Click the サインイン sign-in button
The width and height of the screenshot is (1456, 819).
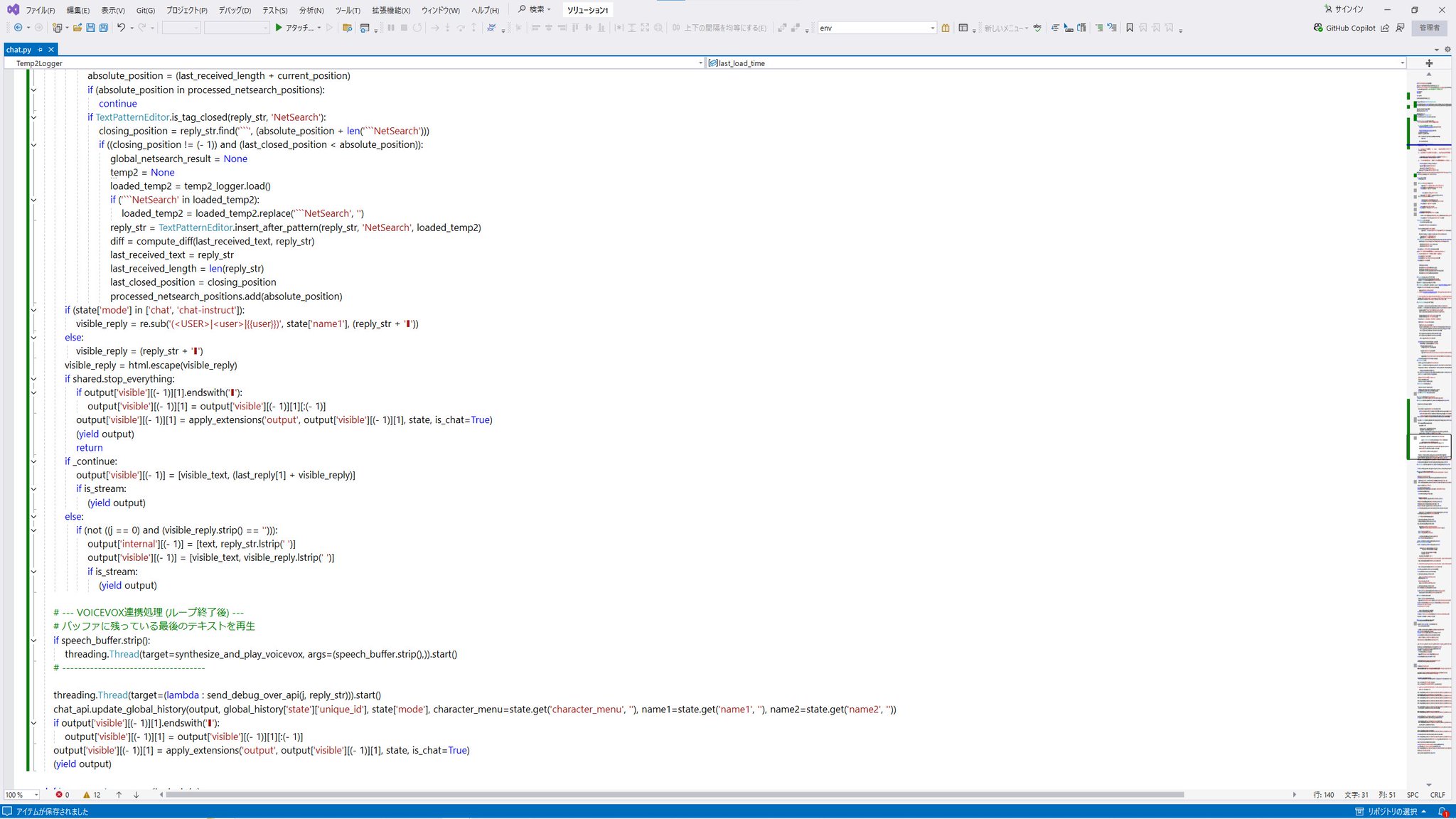[1344, 9]
